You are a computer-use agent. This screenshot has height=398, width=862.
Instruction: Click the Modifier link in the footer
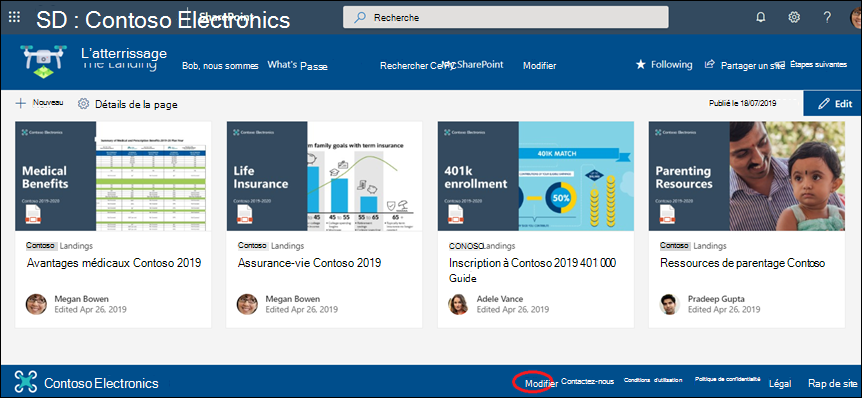point(540,383)
